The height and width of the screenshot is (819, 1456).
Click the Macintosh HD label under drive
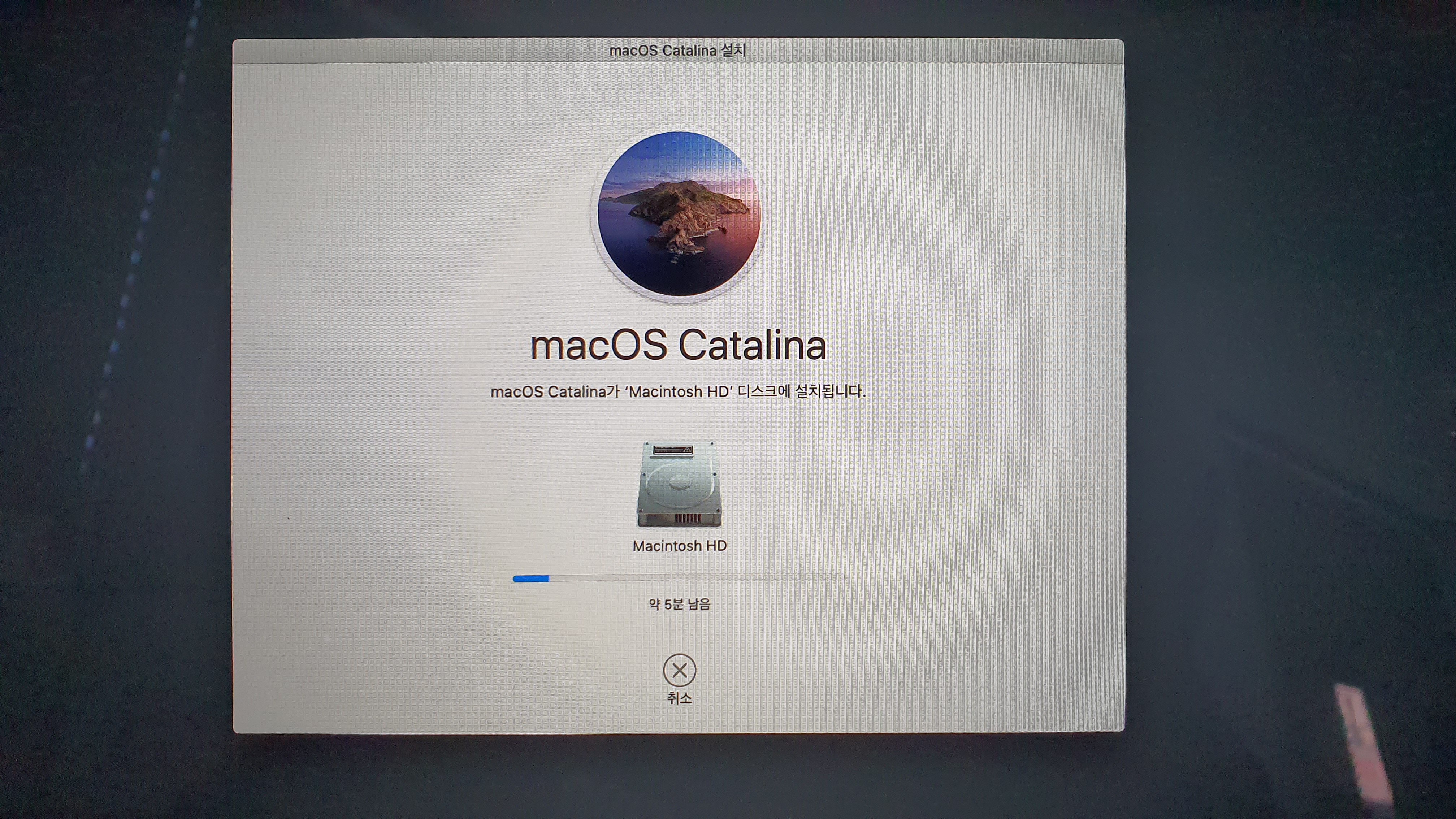pyautogui.click(x=679, y=546)
